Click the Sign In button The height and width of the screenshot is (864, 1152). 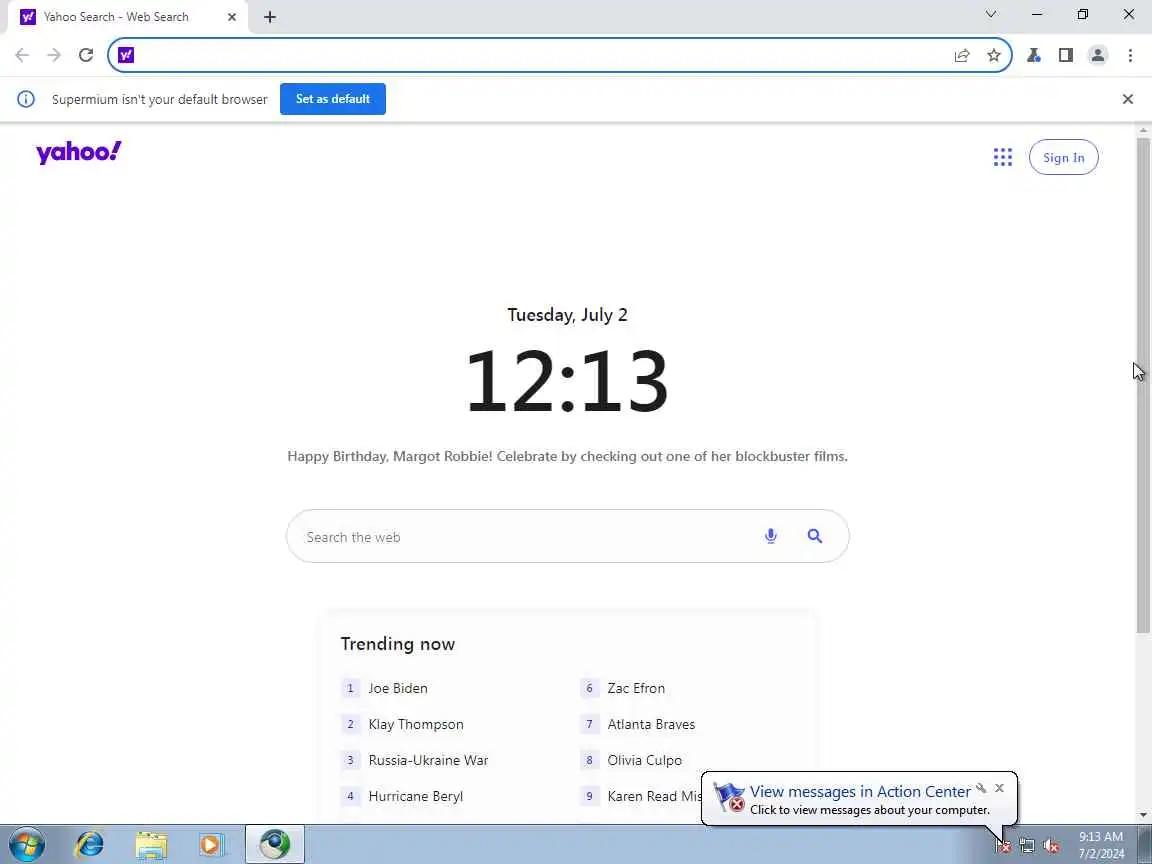(1063, 157)
